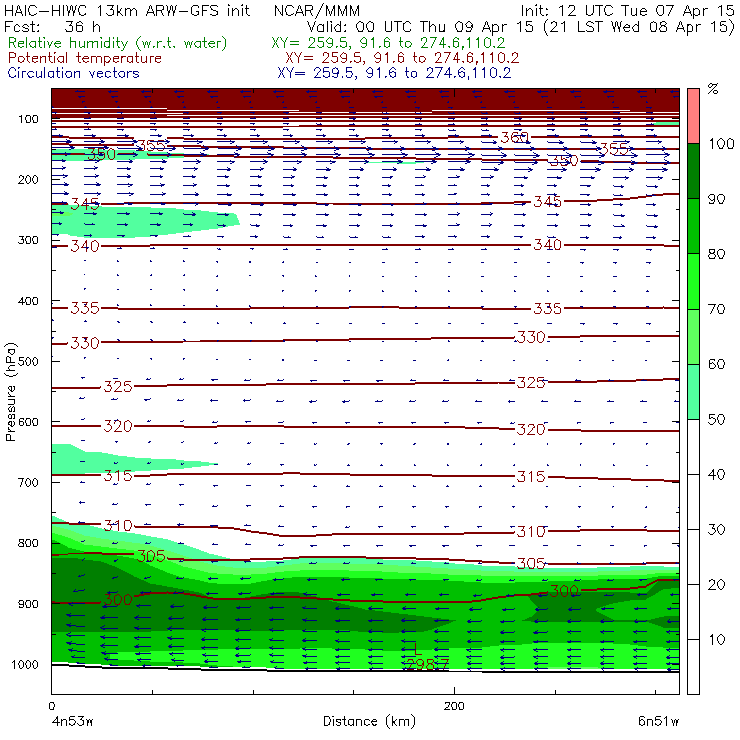Click the 'NCAR/MMM' header text

[x=317, y=11]
